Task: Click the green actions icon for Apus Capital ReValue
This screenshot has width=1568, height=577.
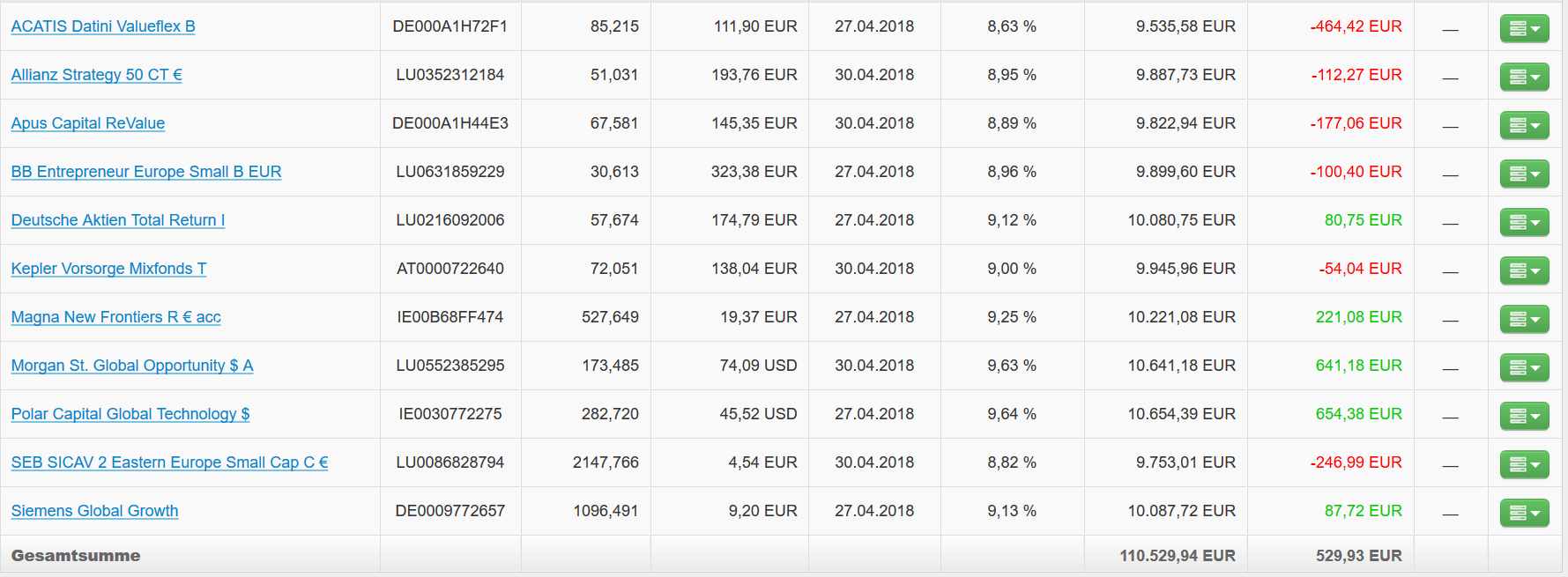Action: [x=1524, y=125]
